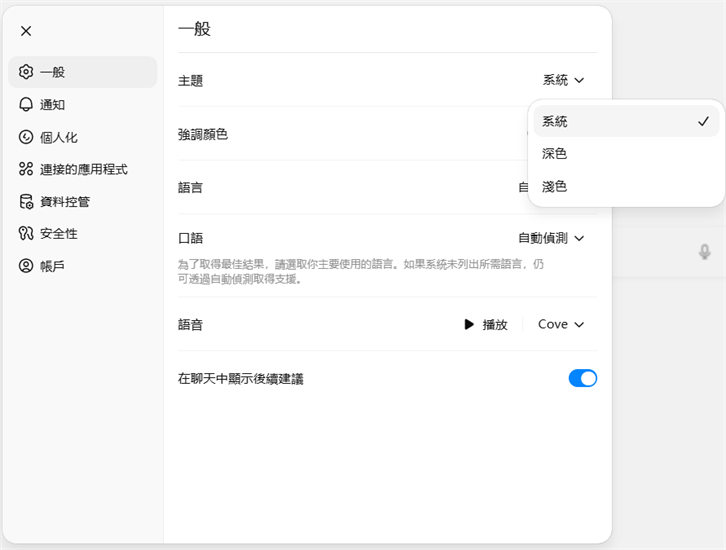Click the 主題 setting label
The height and width of the screenshot is (550, 726).
(190, 81)
